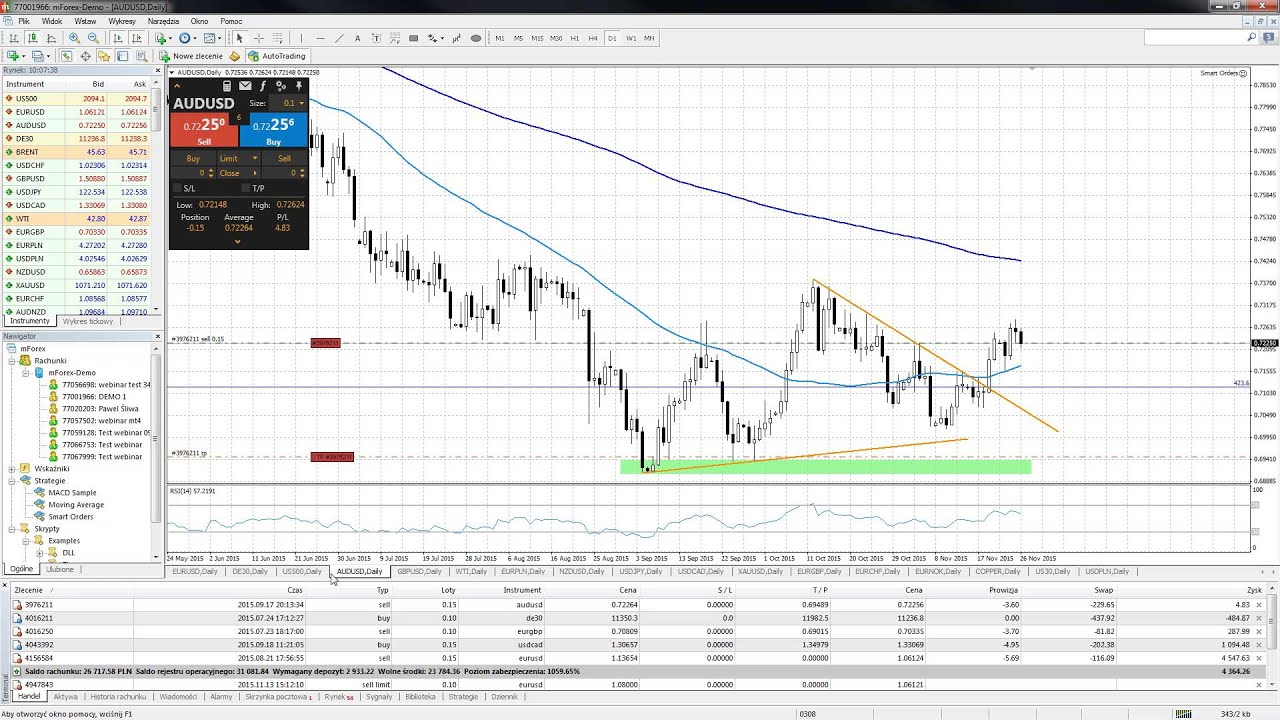Open the Wykresy menu
The width and height of the screenshot is (1280, 720).
point(122,21)
